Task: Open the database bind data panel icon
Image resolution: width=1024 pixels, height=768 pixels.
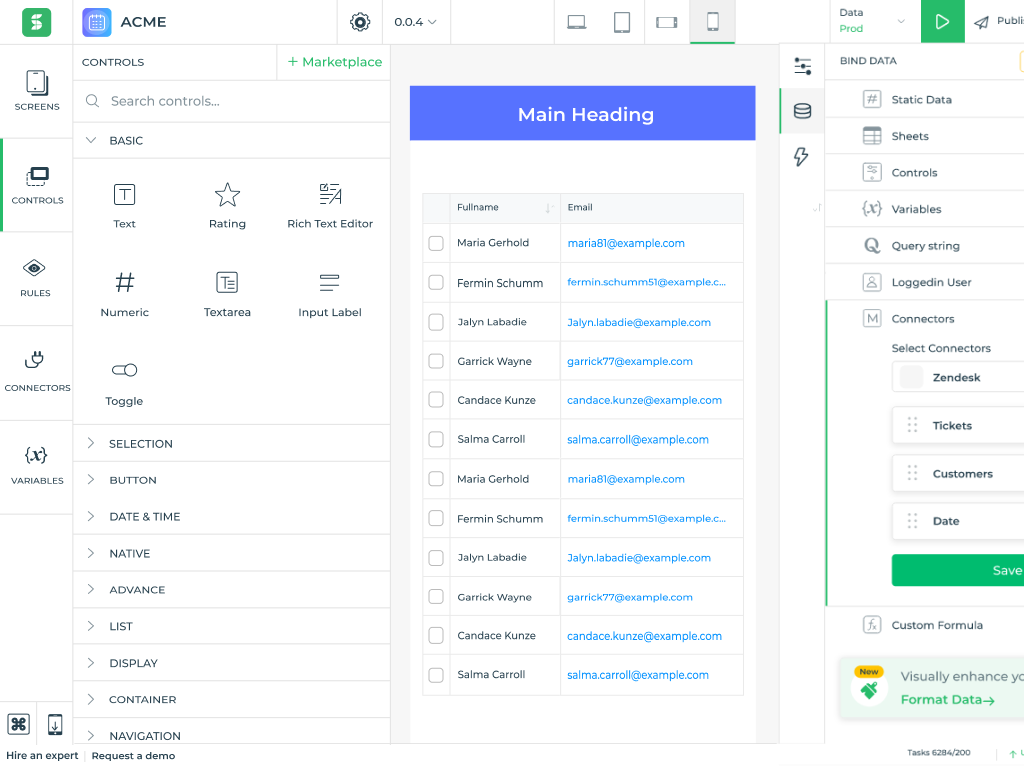Action: [x=802, y=111]
